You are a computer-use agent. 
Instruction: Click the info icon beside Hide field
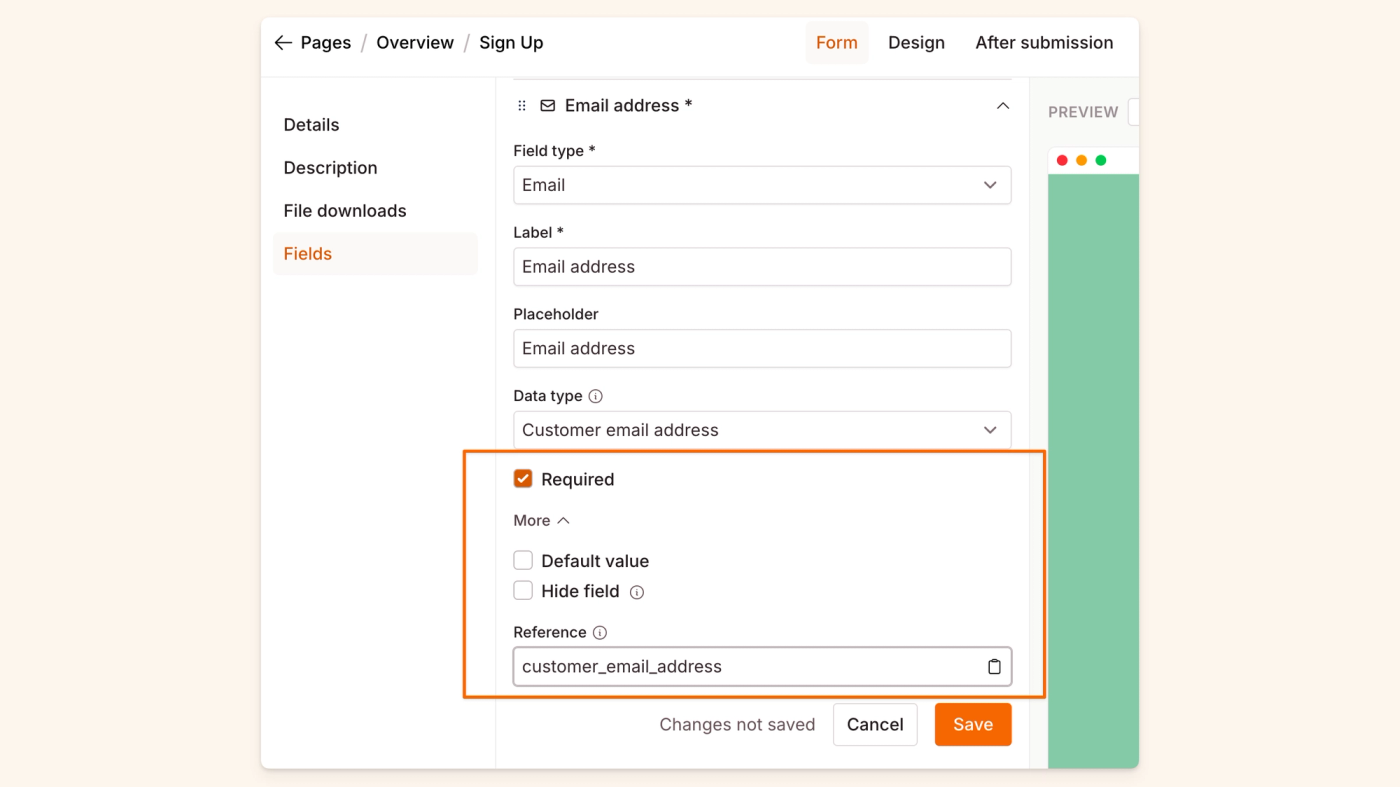pos(637,592)
